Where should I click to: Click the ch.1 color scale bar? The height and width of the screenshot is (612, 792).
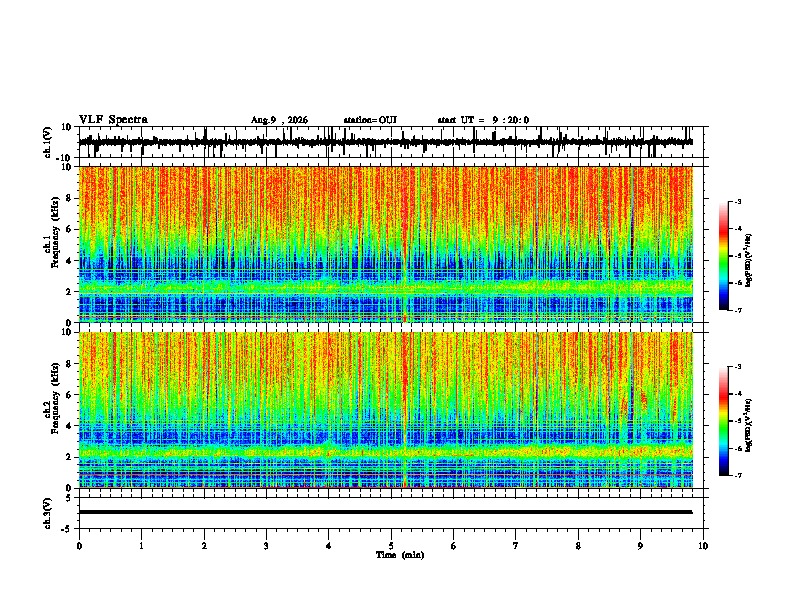[724, 256]
